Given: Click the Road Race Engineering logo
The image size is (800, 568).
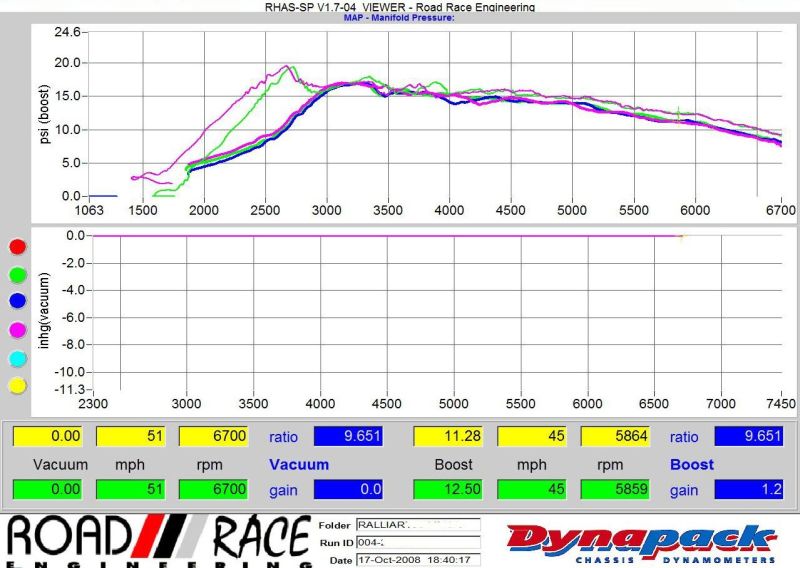Looking at the screenshot, I should (x=158, y=540).
